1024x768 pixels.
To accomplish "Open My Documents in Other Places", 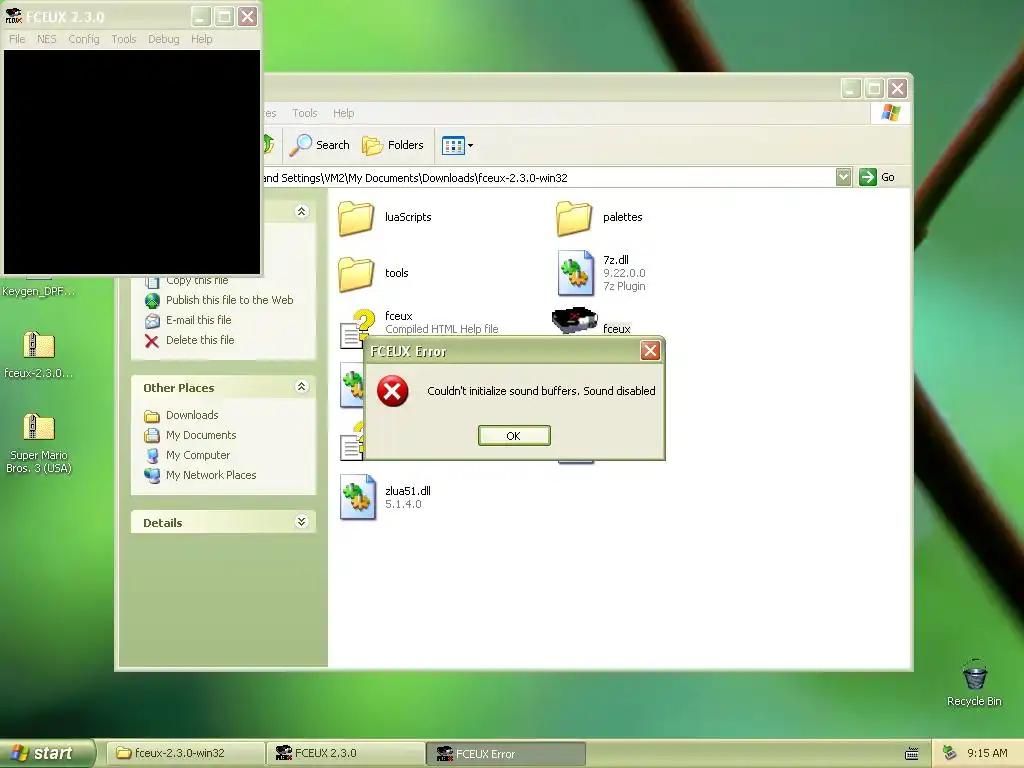I will click(201, 436).
